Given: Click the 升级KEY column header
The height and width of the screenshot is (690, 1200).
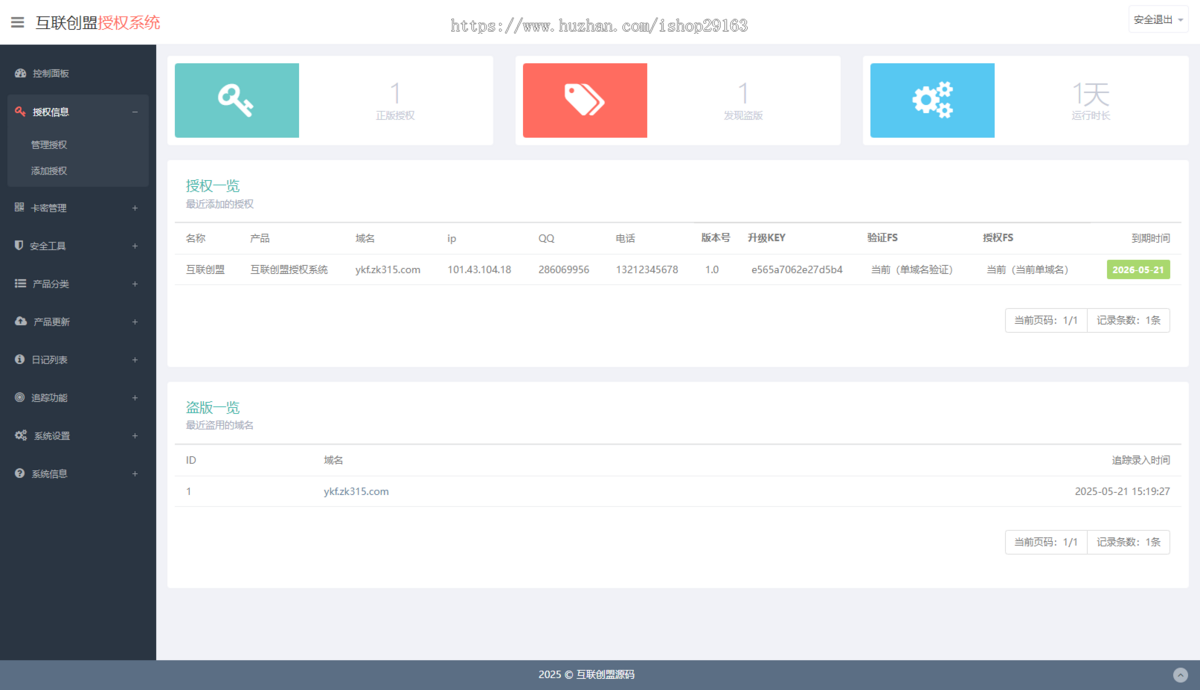Looking at the screenshot, I should pyautogui.click(x=766, y=238).
